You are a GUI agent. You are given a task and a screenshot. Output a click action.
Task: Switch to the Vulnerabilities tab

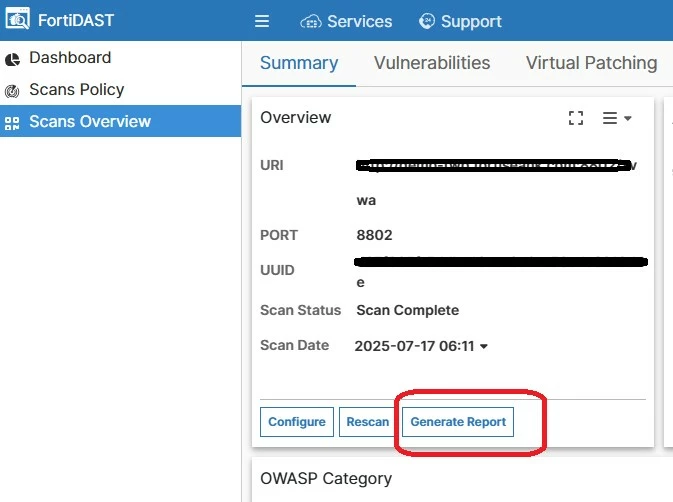point(432,63)
